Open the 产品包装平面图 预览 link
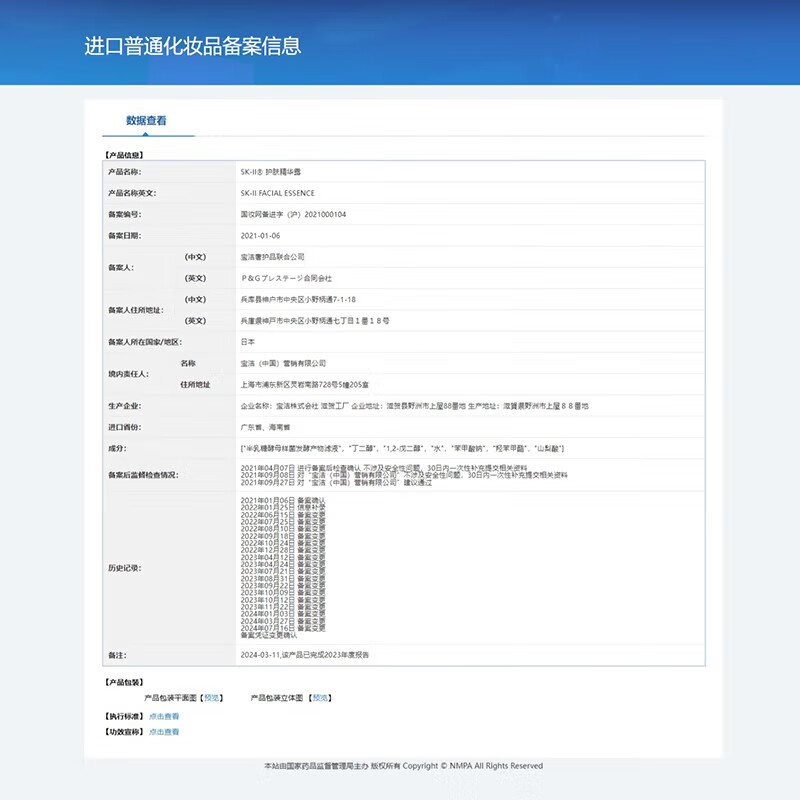Screen dimensions: 800x800 [x=214, y=700]
